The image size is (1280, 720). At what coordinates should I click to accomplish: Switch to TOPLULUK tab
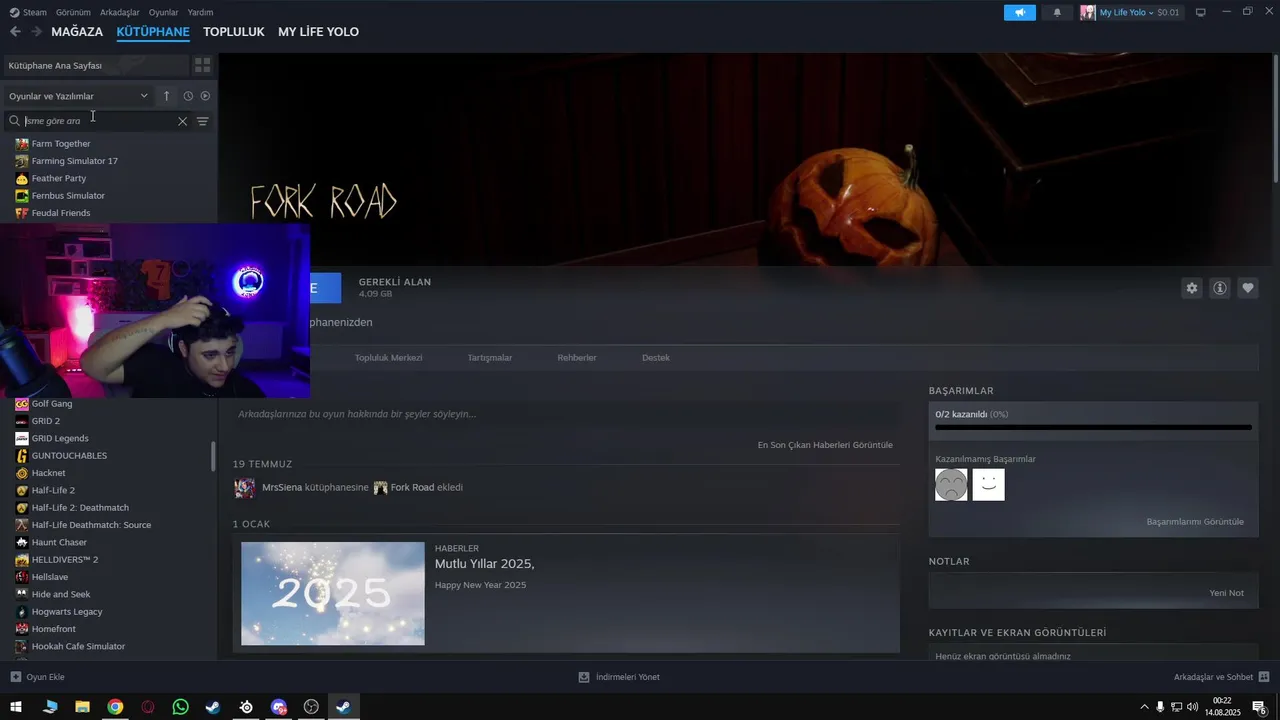click(233, 32)
